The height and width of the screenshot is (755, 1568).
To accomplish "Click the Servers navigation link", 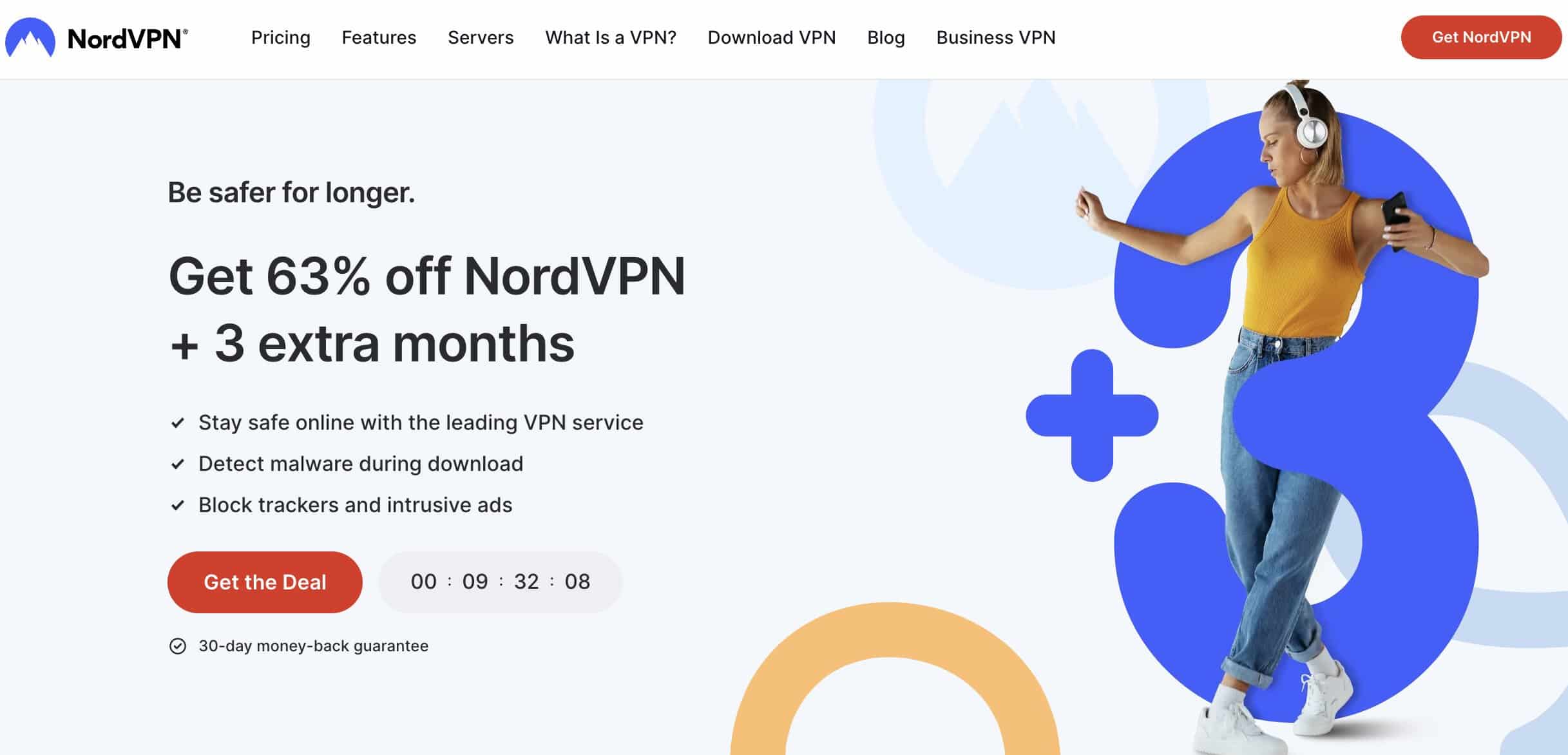I will [481, 37].
